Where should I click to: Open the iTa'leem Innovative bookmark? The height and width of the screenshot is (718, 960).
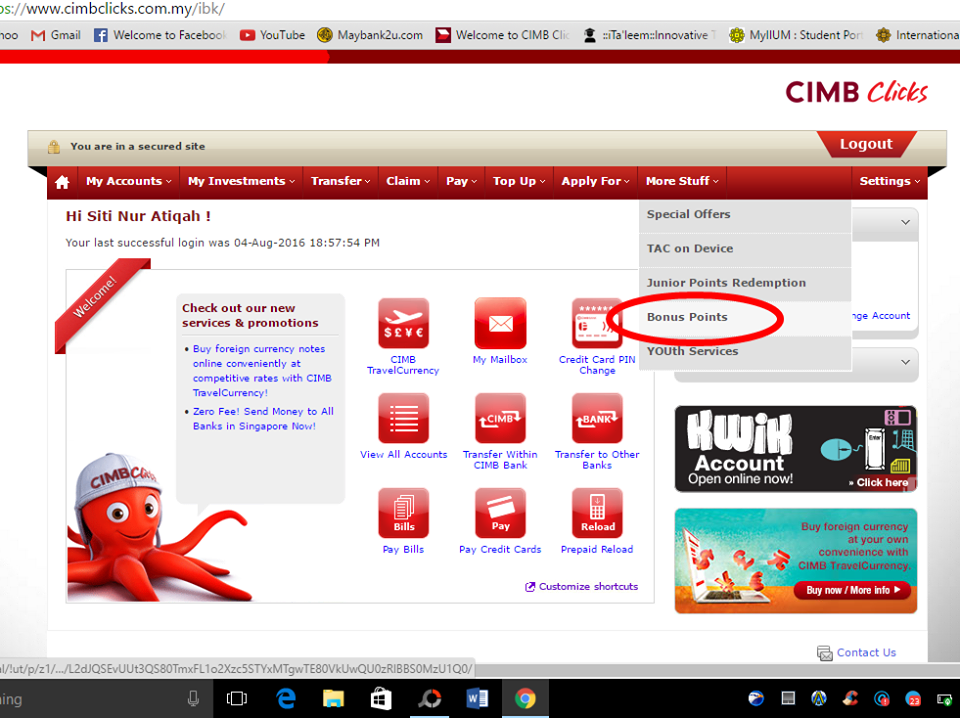pos(650,35)
